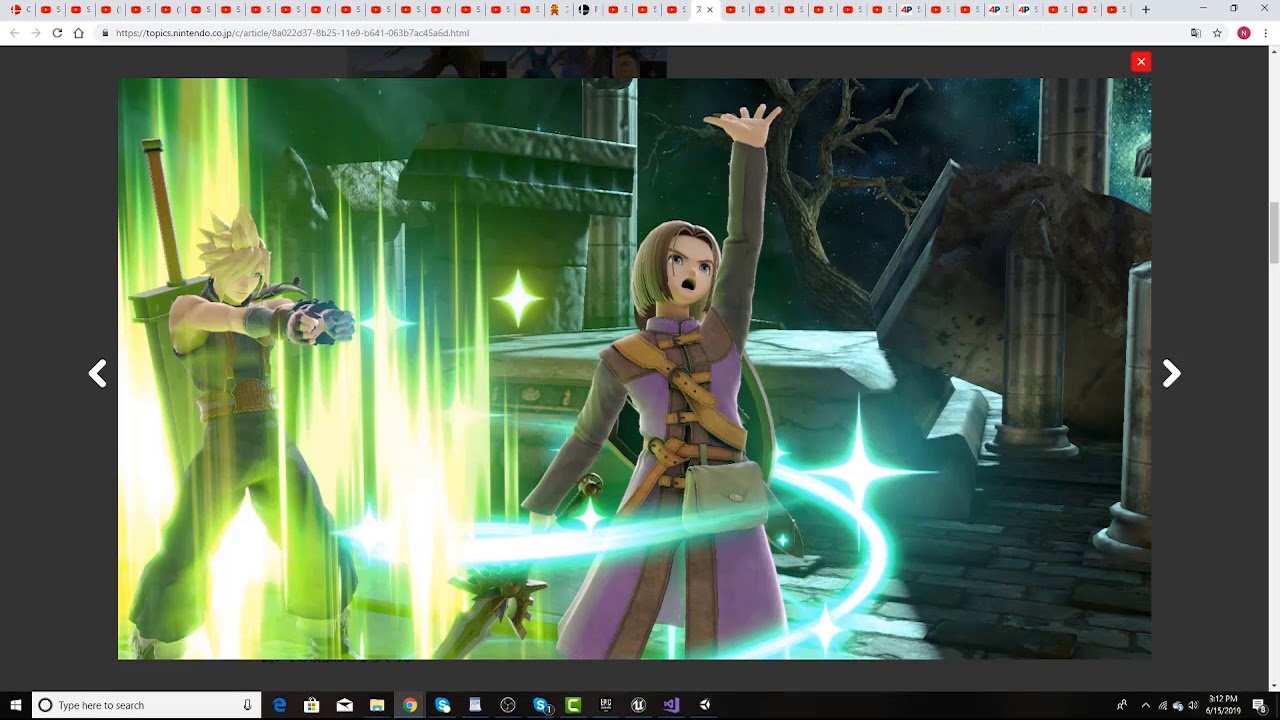This screenshot has width=1280, height=720.
Task: Bookmark this page with the star icon
Action: (x=1217, y=33)
